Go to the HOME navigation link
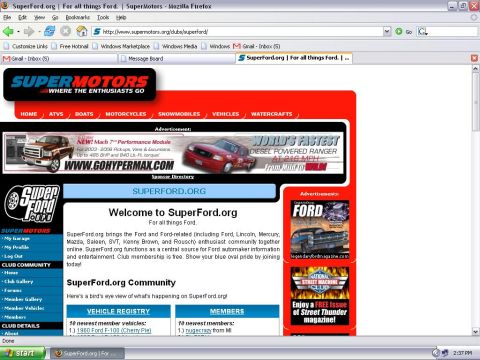 coord(29,114)
